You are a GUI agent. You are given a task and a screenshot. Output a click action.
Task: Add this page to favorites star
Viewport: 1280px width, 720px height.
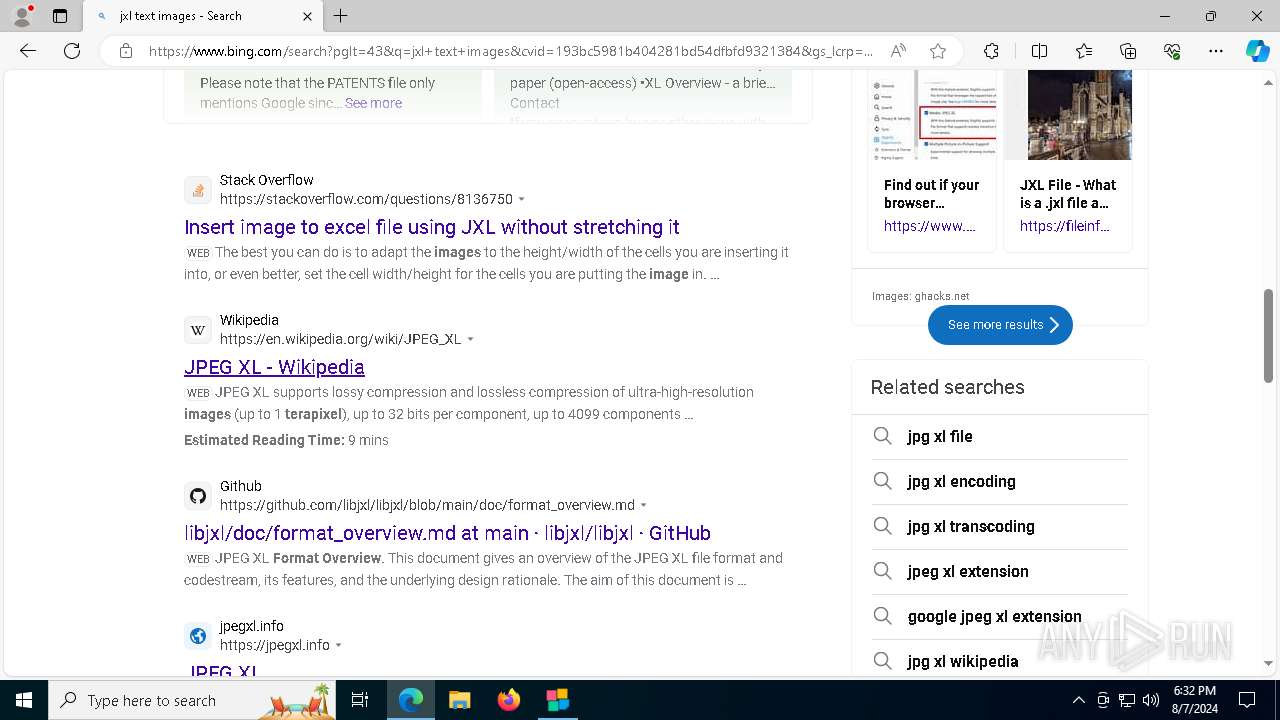click(x=937, y=51)
